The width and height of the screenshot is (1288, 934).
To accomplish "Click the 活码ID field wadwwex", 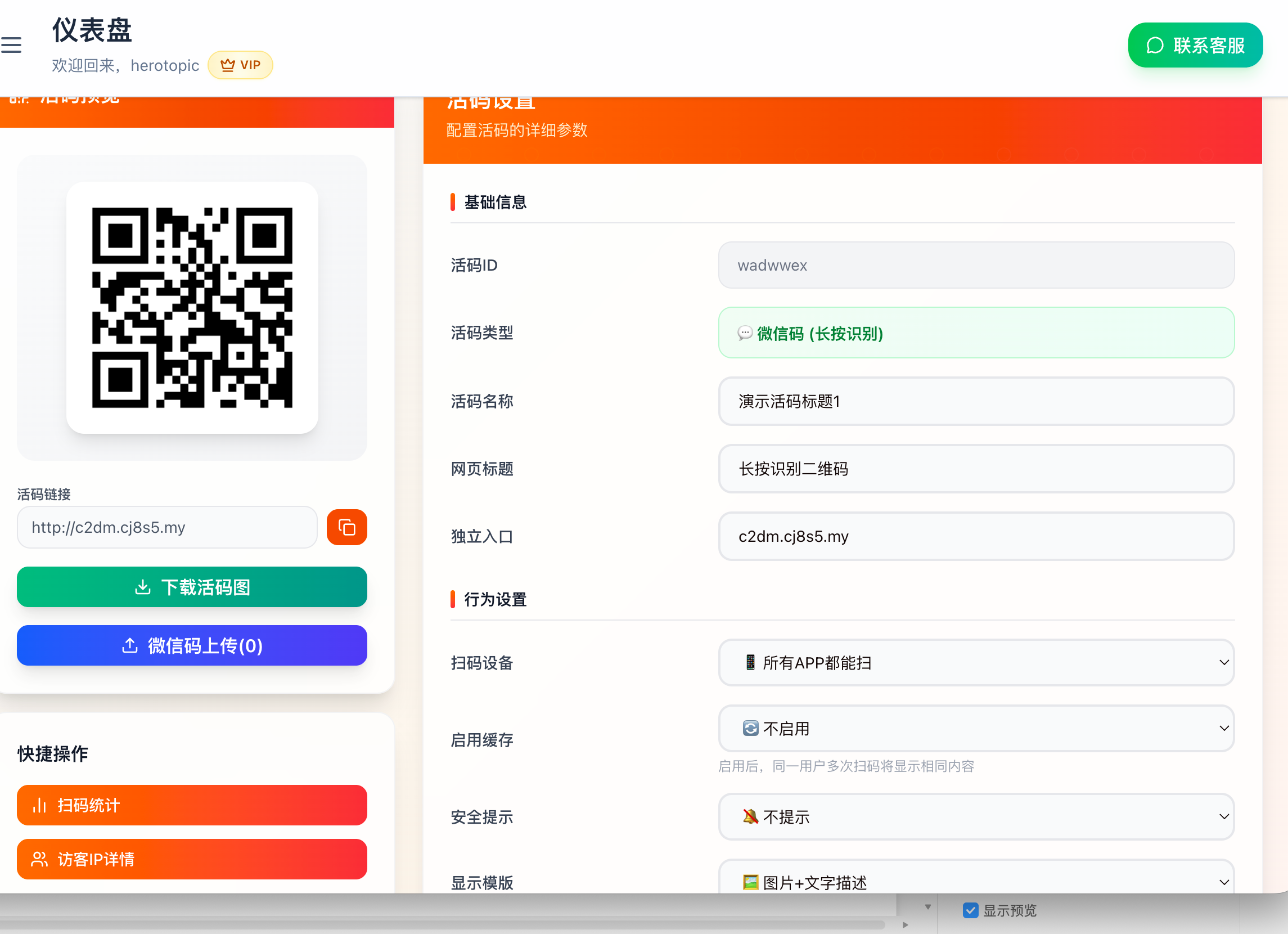I will [976, 266].
